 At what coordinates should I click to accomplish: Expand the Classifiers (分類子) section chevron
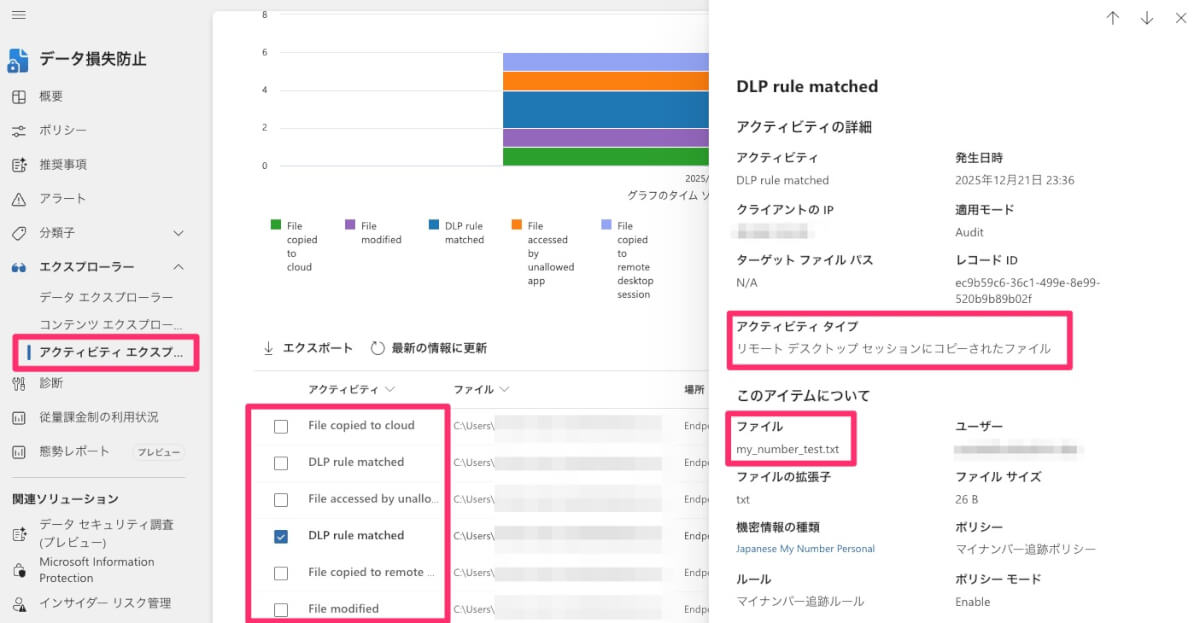click(179, 233)
